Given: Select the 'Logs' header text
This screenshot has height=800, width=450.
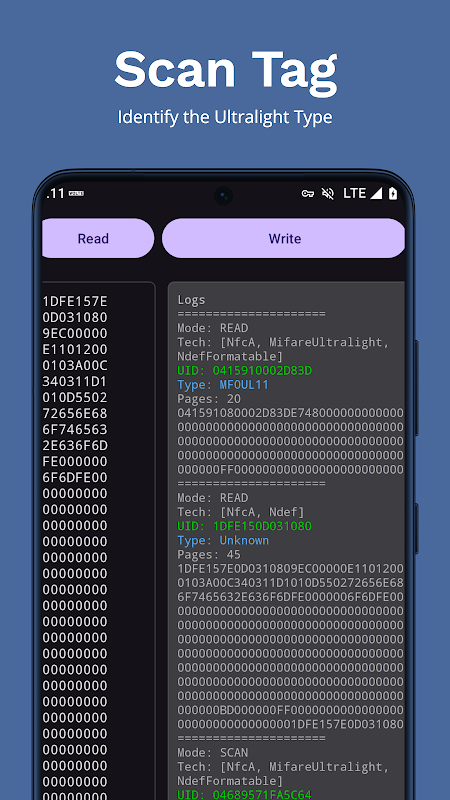Looking at the screenshot, I should point(191,299).
